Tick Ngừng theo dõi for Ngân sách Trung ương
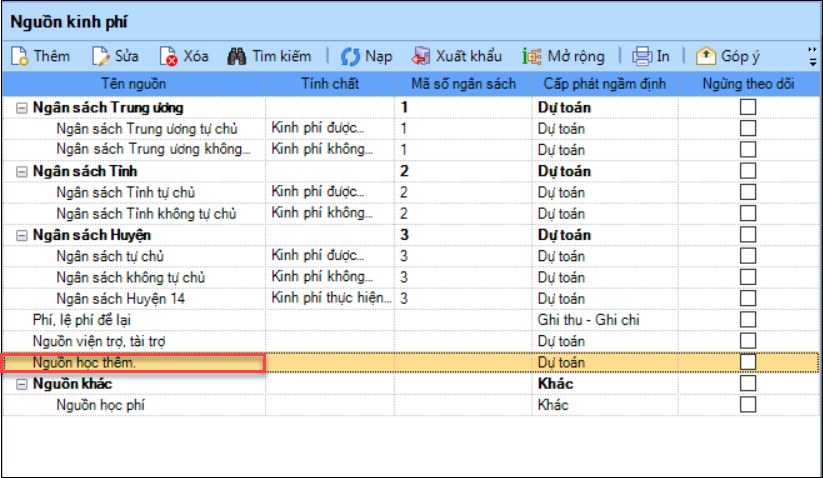Screen dimensions: 823x478 point(748,107)
